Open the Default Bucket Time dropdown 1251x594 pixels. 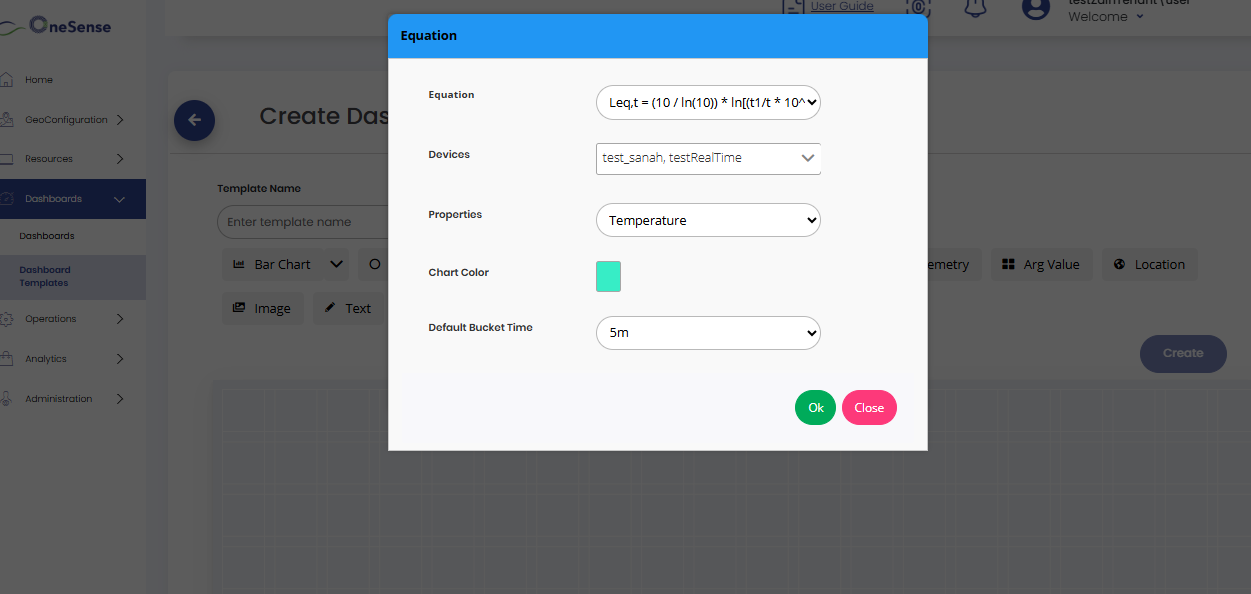[708, 332]
